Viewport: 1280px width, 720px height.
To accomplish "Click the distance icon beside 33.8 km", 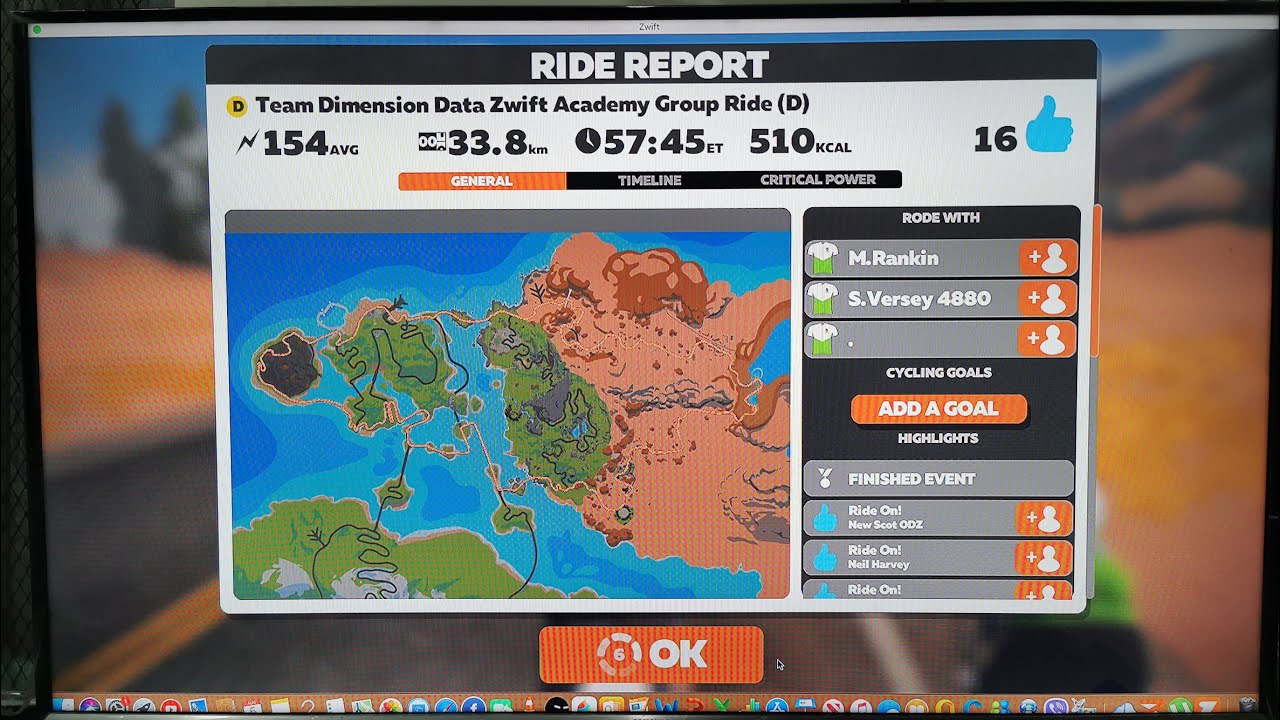I will [431, 142].
